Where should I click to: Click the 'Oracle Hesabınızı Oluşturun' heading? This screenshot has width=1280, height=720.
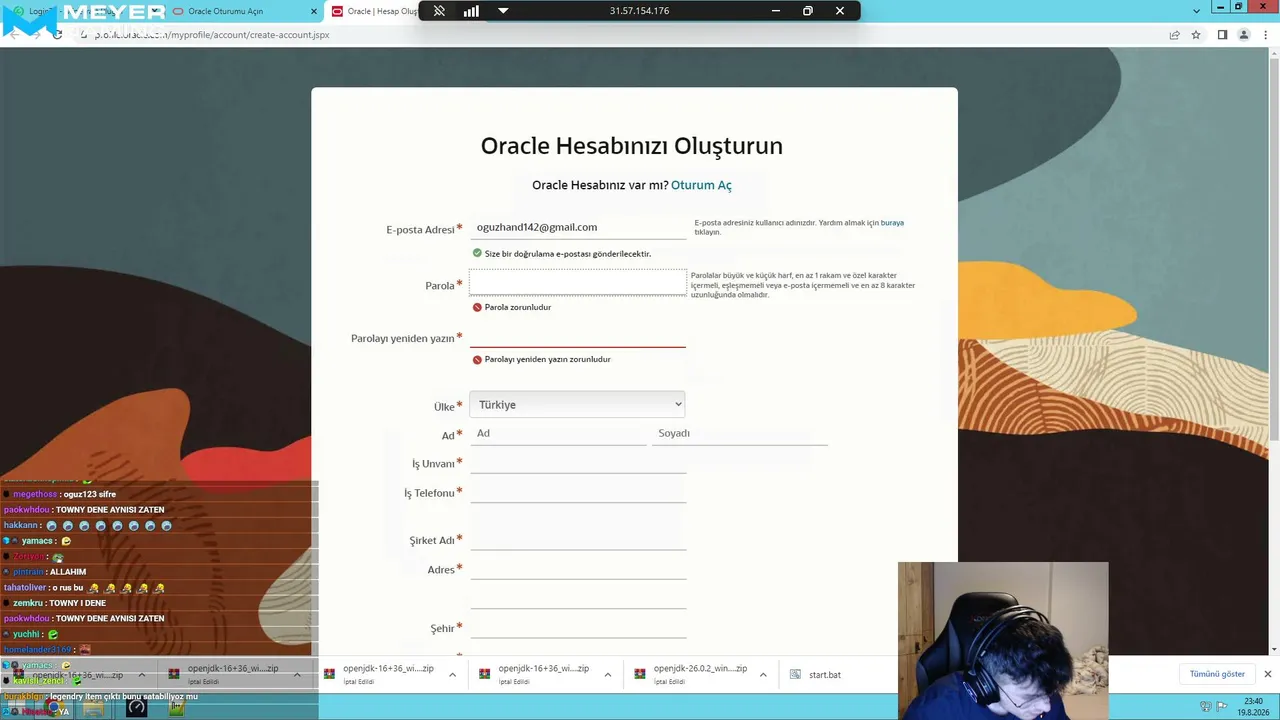(632, 146)
